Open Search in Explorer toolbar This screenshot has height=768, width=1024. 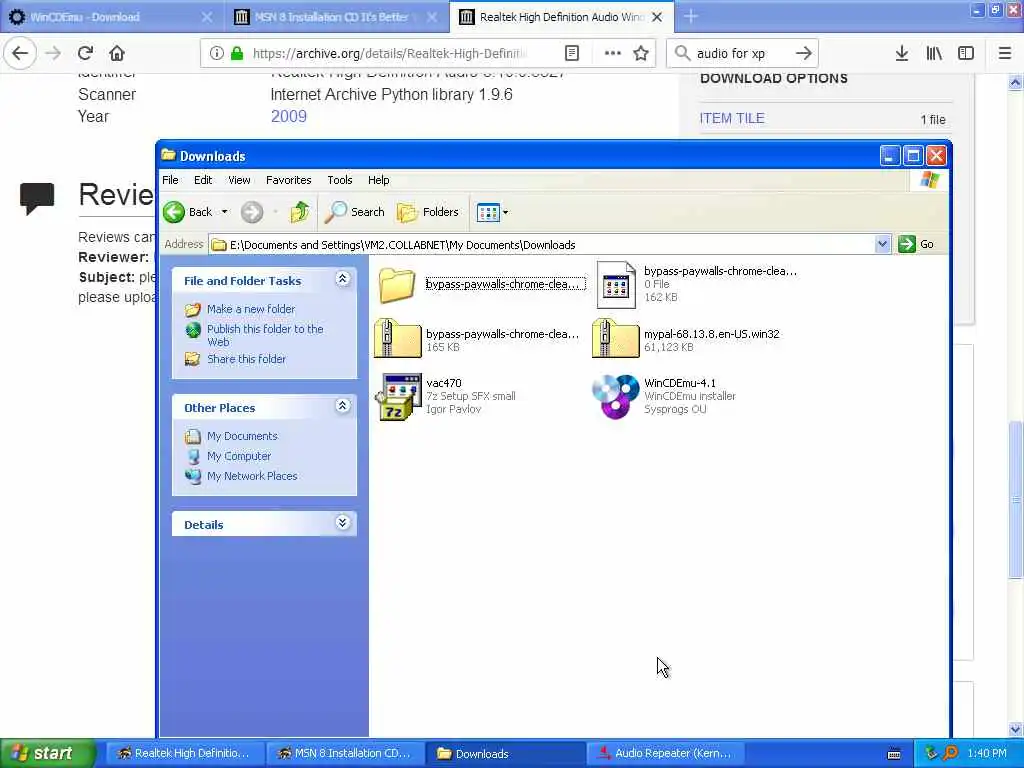point(355,212)
